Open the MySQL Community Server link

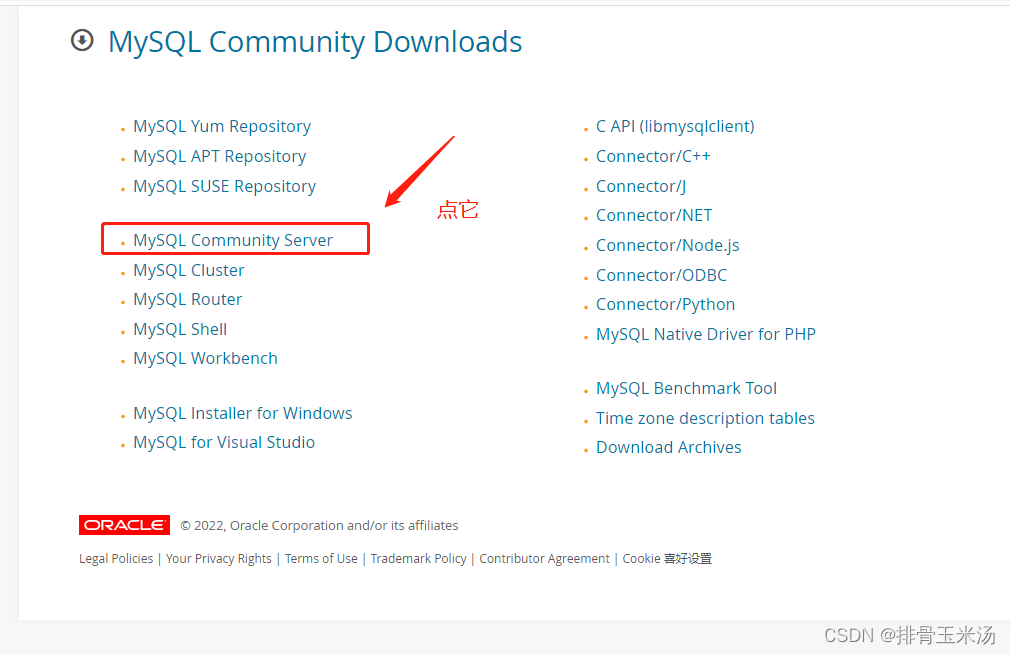233,240
